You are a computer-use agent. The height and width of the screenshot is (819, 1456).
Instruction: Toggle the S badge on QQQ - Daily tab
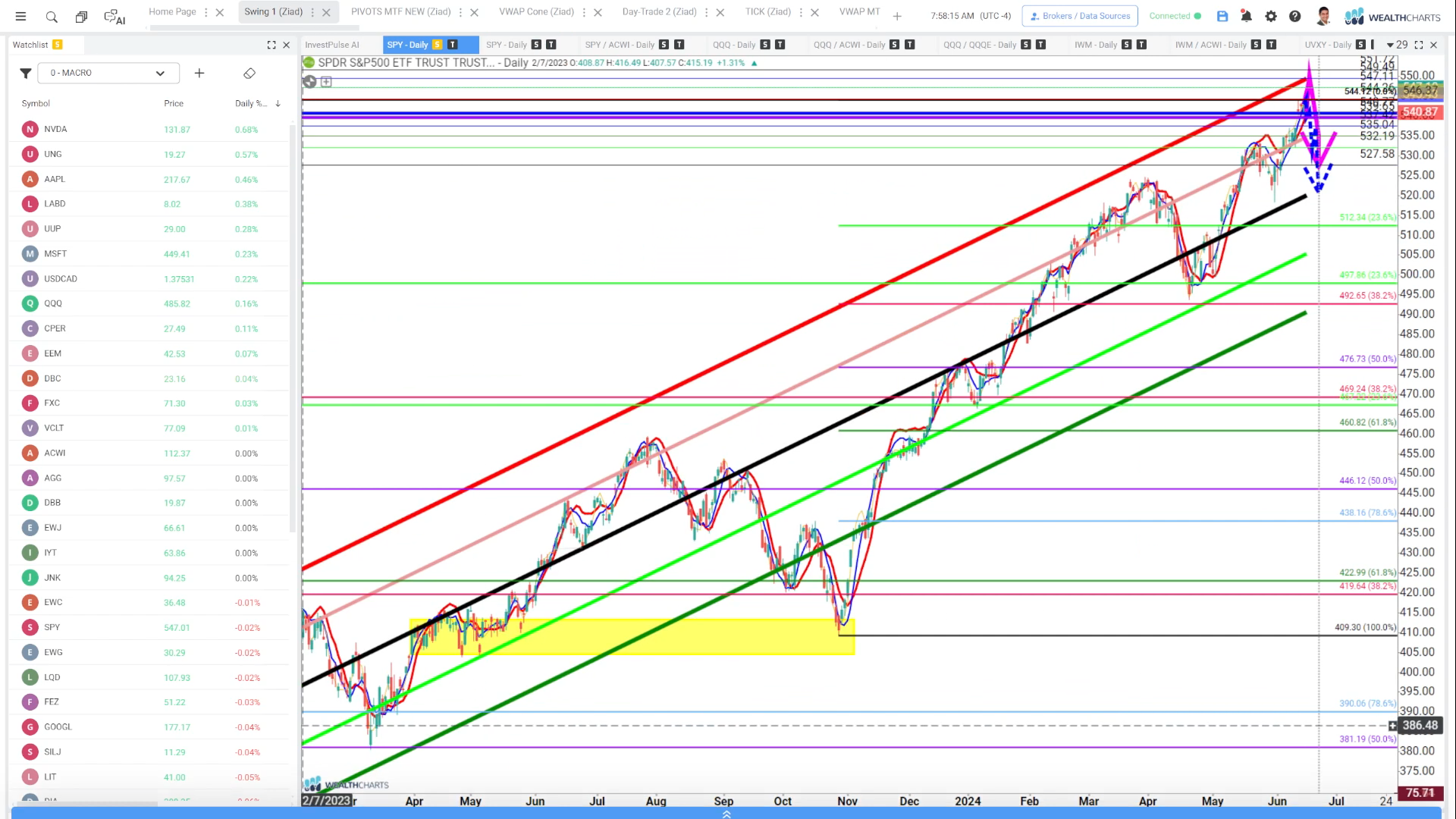[765, 45]
